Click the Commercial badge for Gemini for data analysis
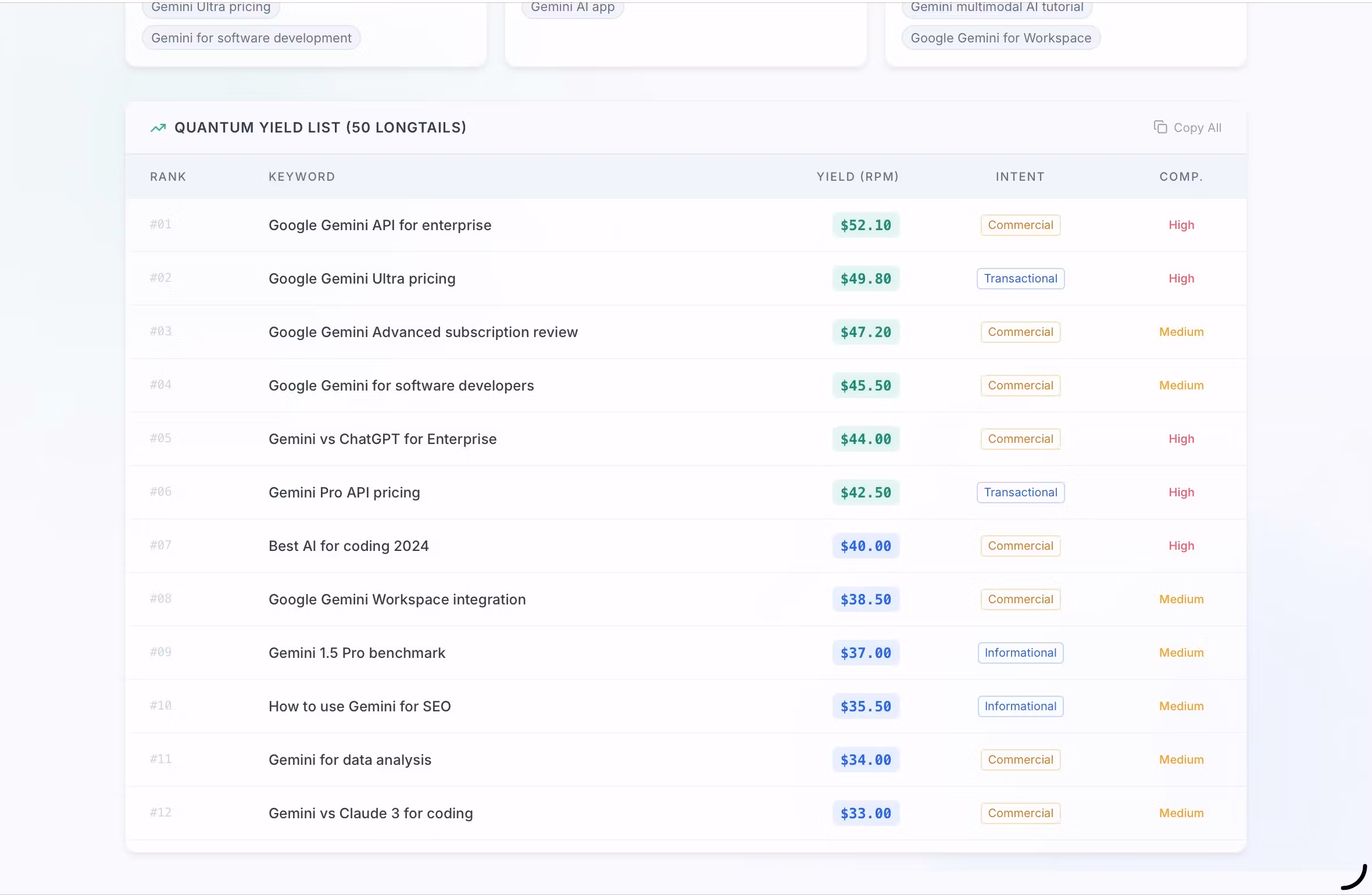 point(1020,760)
